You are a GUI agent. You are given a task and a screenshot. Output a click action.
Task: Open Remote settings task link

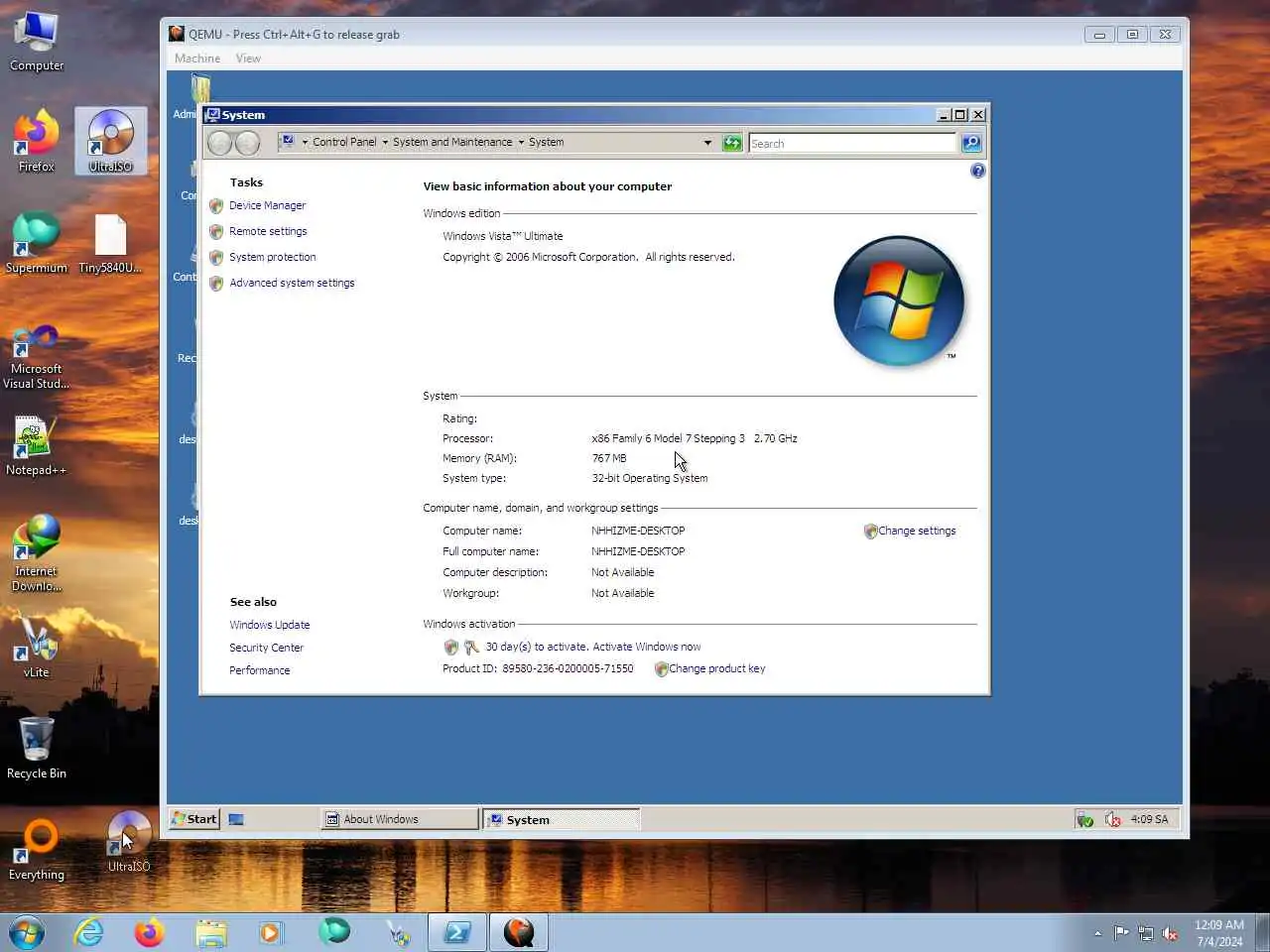268,231
